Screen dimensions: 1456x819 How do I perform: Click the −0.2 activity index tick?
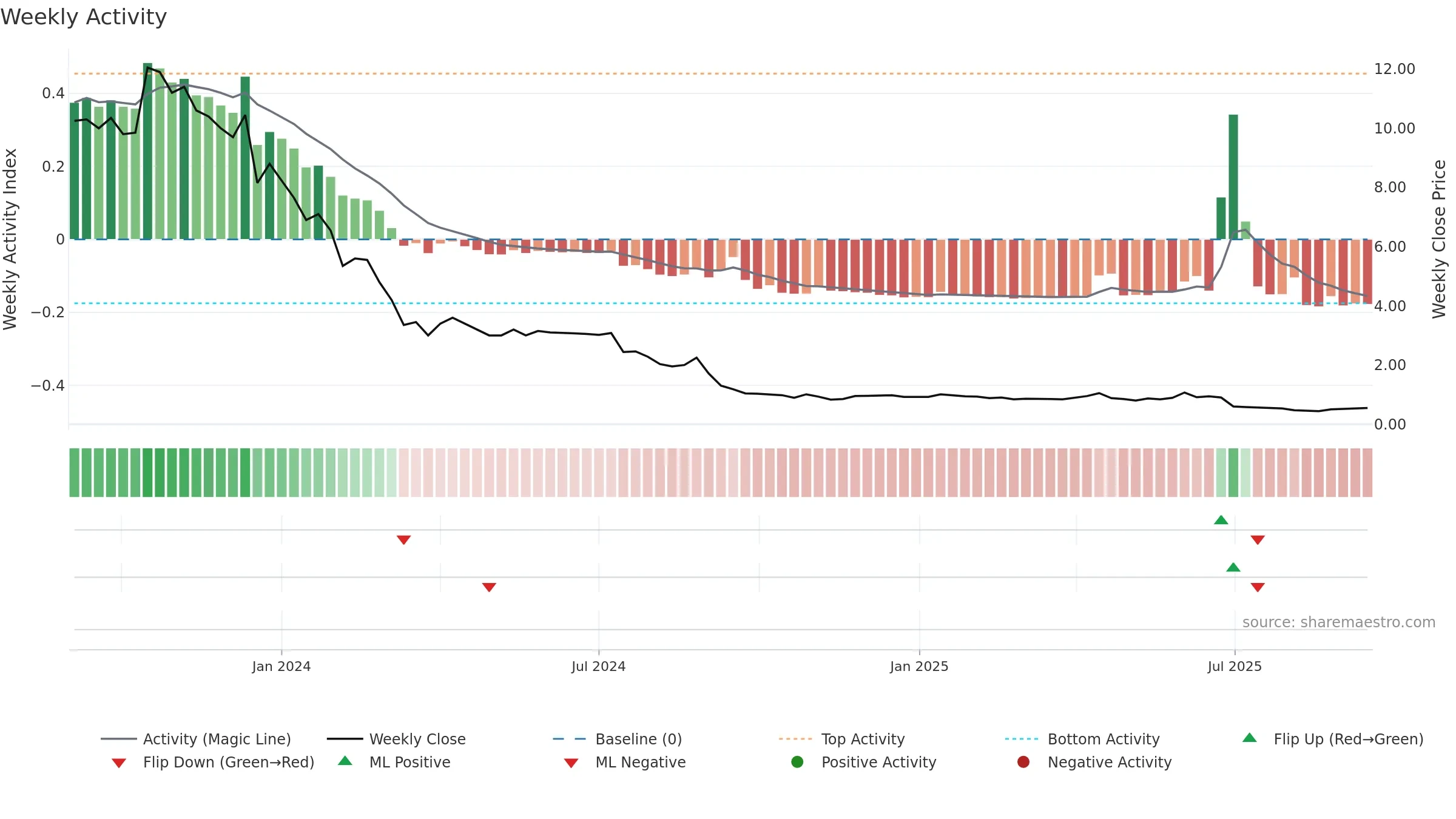point(47,312)
